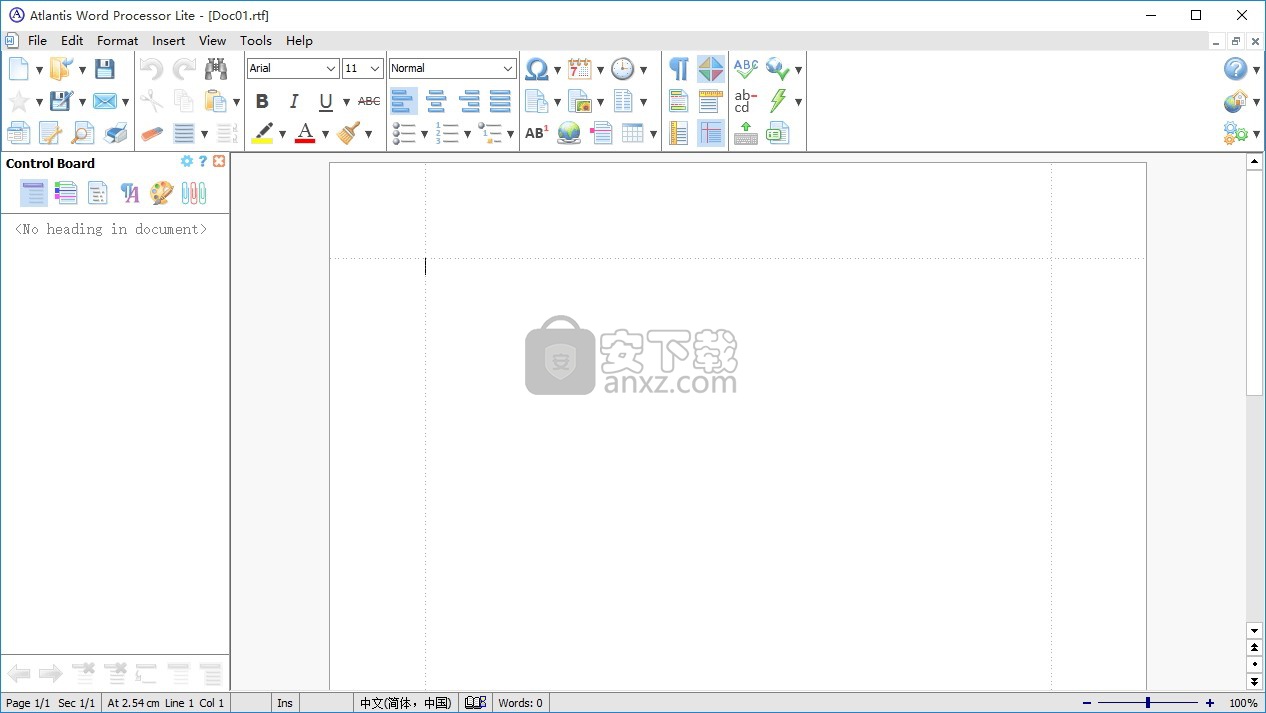This screenshot has width=1266, height=713.
Task: Click the Paste clipboard icon
Action: [215, 101]
